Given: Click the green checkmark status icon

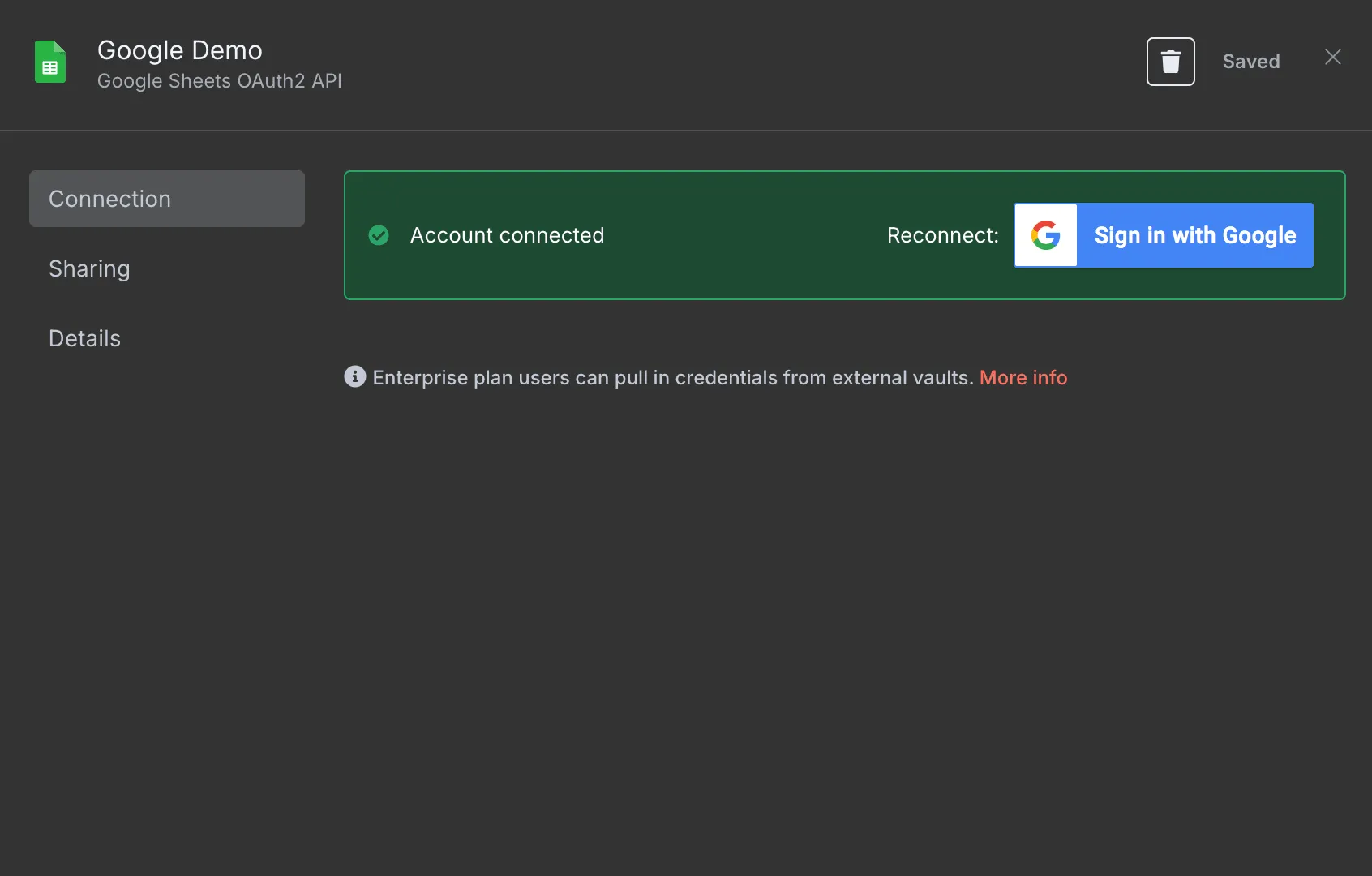Looking at the screenshot, I should click(x=379, y=235).
